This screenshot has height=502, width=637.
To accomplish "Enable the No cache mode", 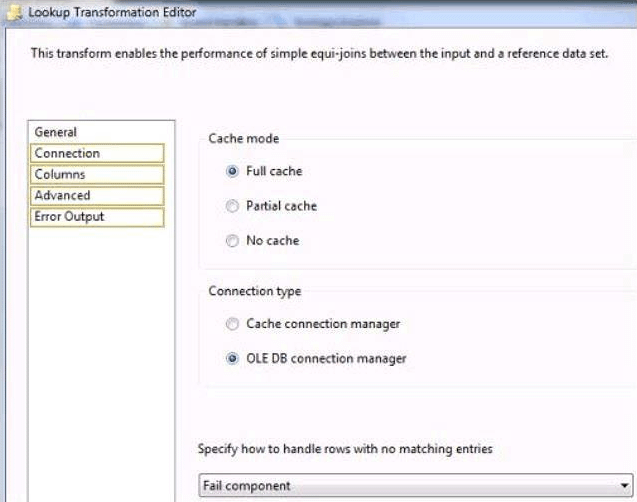I will pos(233,241).
